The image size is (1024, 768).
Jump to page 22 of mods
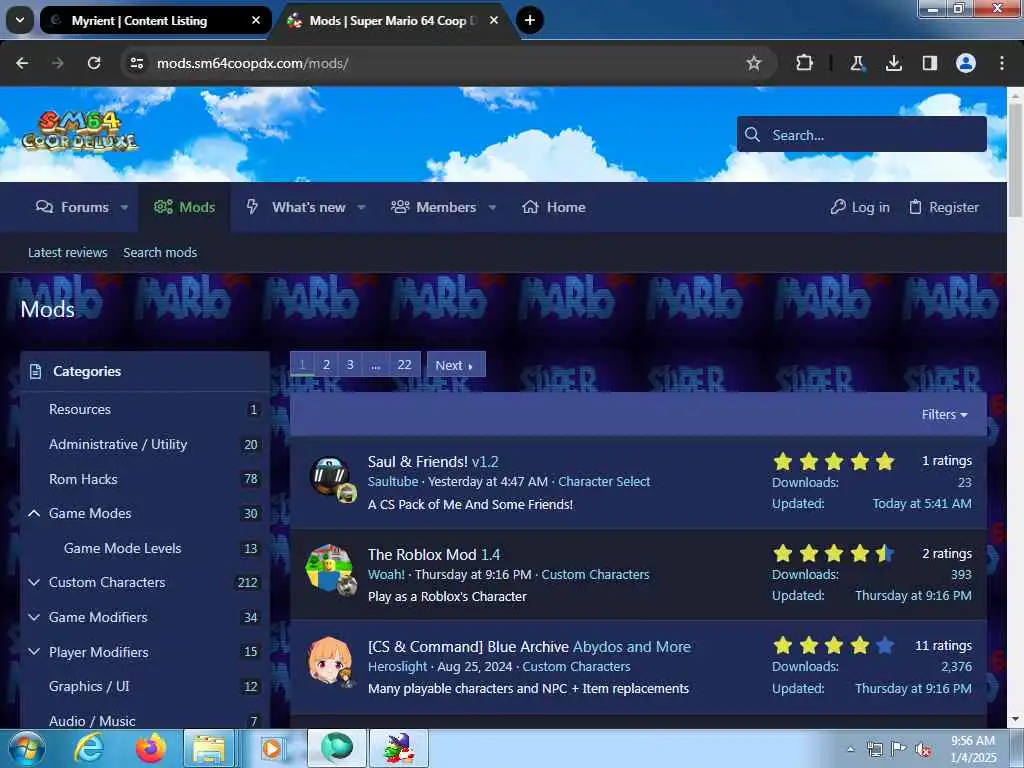tap(404, 364)
